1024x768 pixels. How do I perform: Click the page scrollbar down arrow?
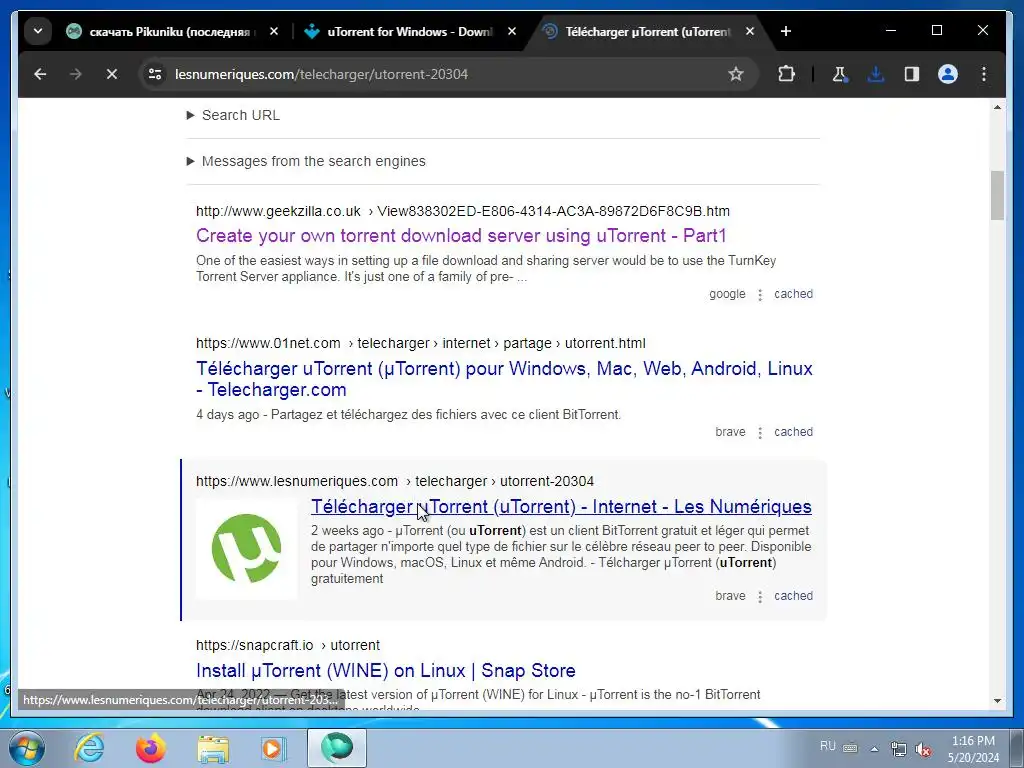[997, 701]
